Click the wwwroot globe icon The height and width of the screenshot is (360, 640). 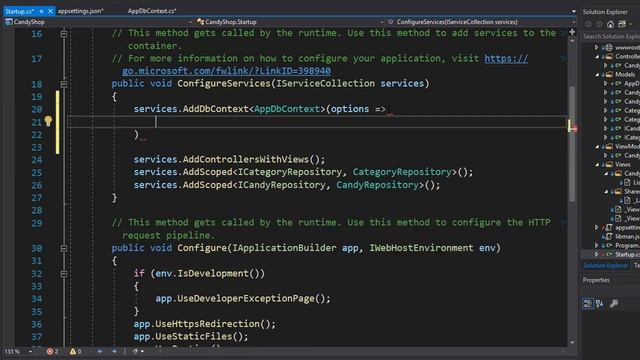(609, 47)
